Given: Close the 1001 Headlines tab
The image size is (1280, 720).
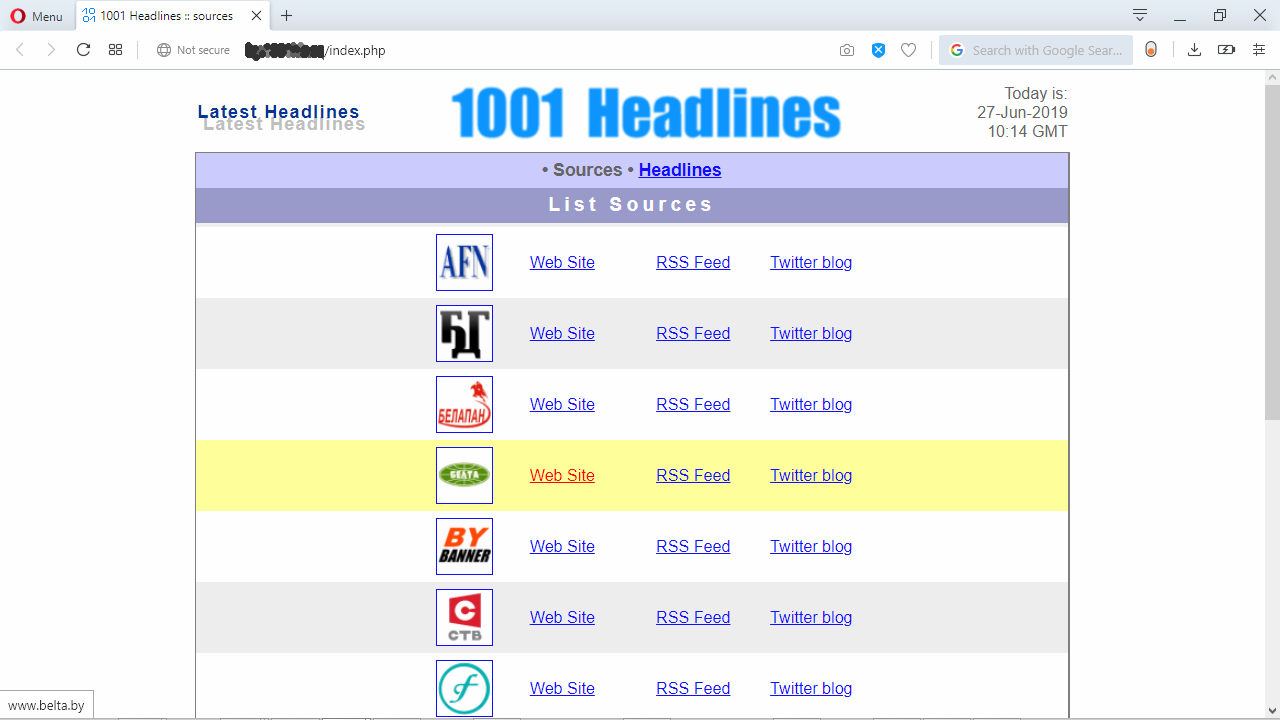Looking at the screenshot, I should coord(256,16).
